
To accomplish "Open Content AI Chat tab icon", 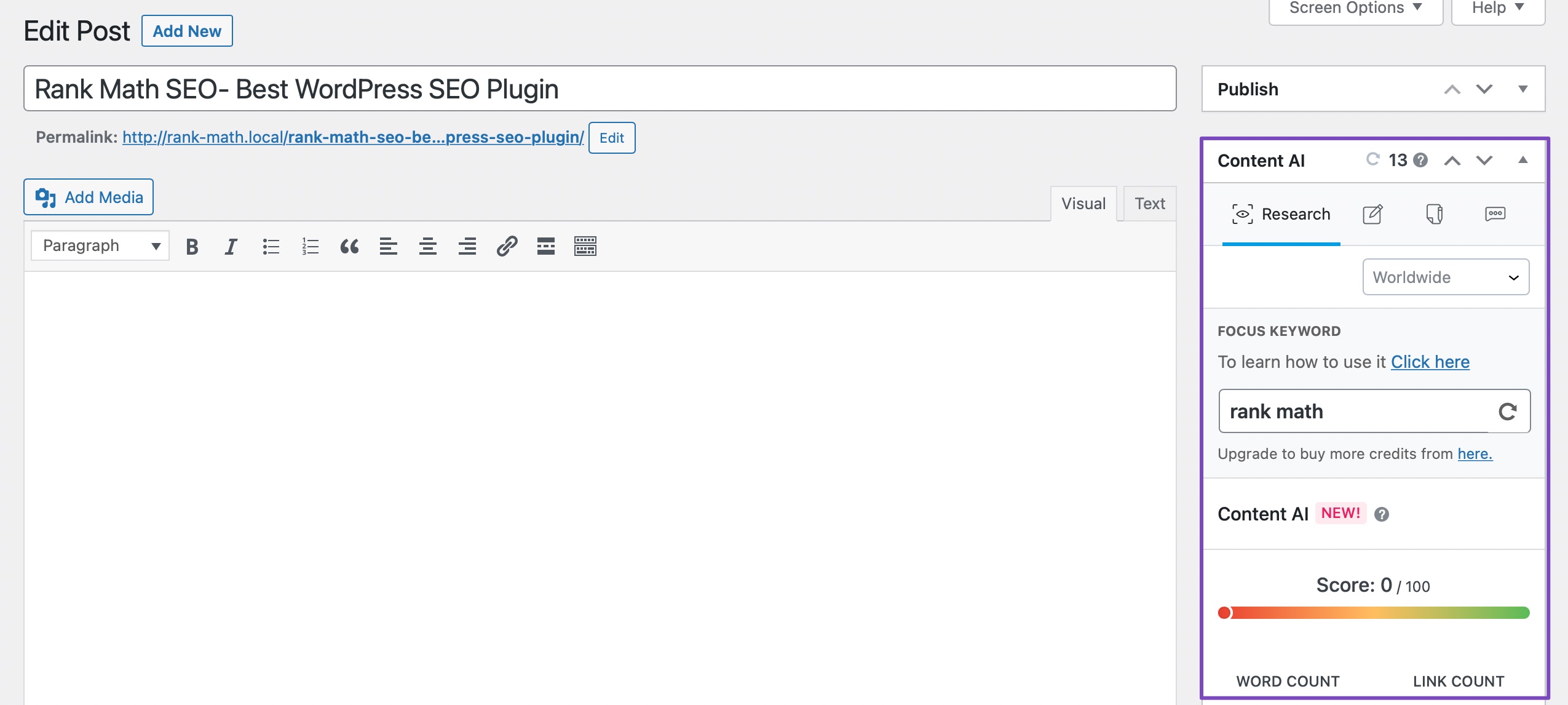I will (x=1495, y=214).
